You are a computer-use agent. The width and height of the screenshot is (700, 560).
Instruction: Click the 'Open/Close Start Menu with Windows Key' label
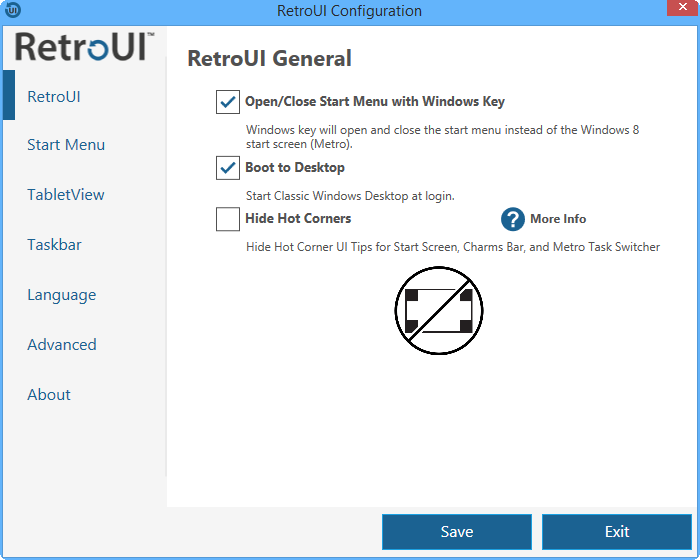tap(375, 102)
